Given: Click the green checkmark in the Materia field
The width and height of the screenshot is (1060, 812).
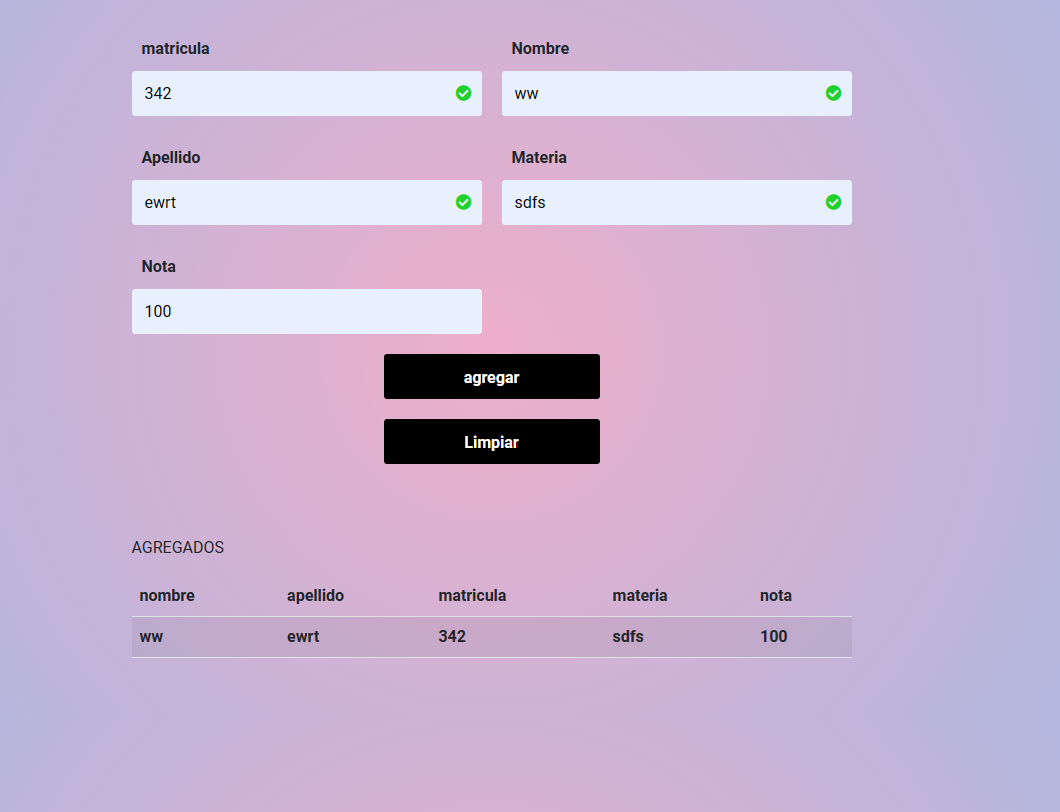Looking at the screenshot, I should click(833, 202).
